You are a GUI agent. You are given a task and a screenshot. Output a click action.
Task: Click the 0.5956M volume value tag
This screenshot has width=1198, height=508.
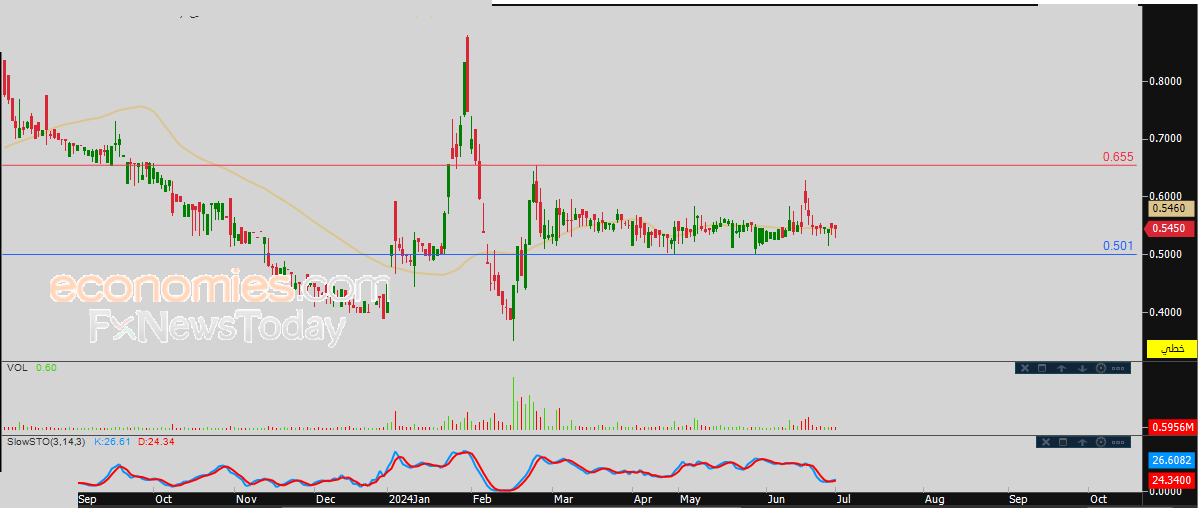tap(1171, 428)
